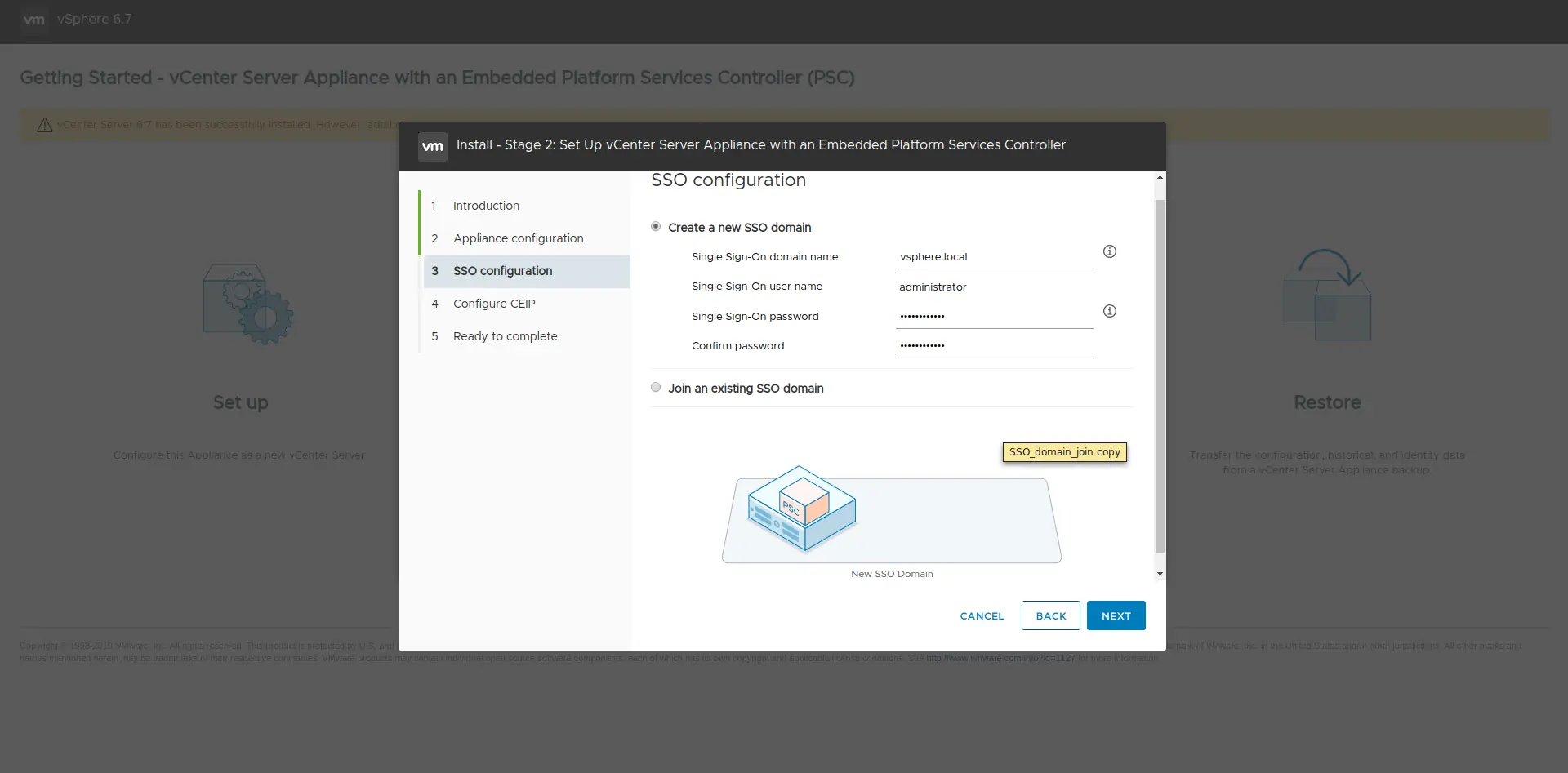Click the NEXT button
1568x773 pixels.
(x=1116, y=615)
